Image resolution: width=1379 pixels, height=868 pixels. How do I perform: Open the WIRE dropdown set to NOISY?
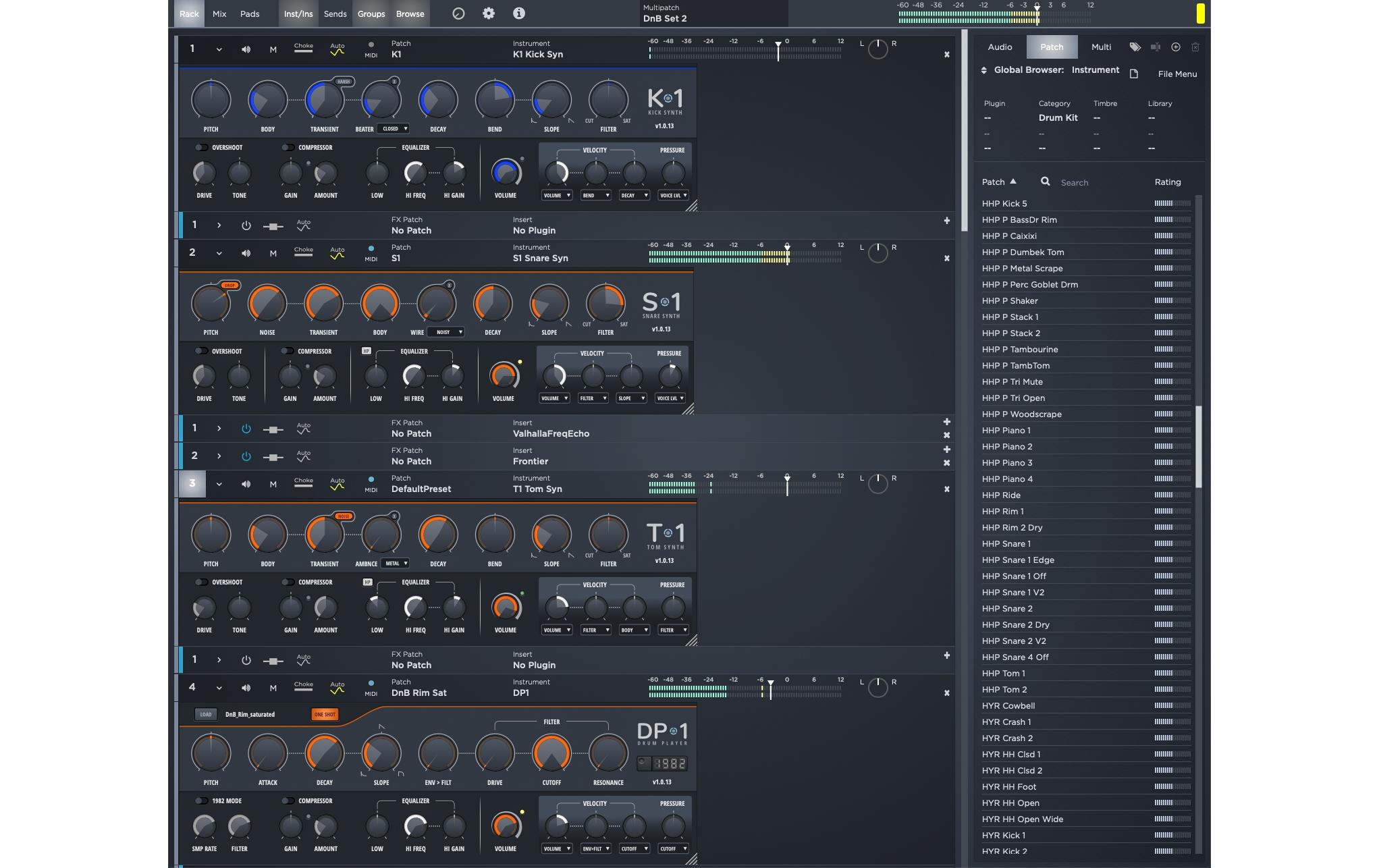[x=445, y=332]
